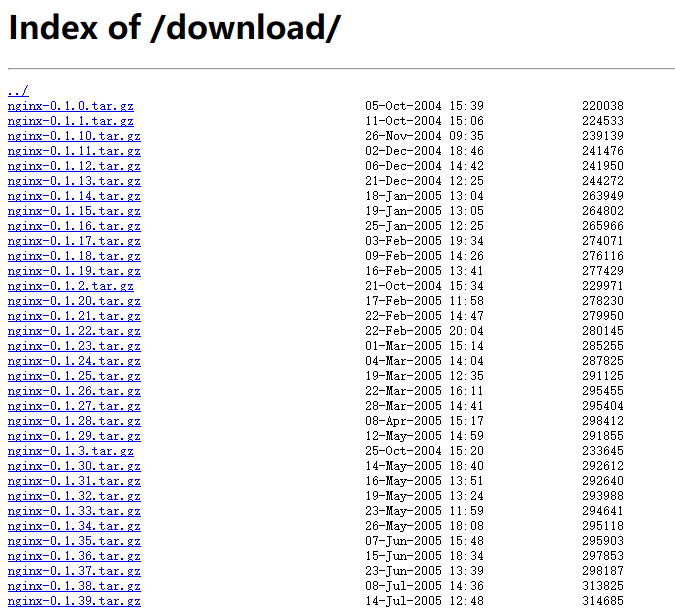The width and height of the screenshot is (675, 610).
Task: Click the nginx-0.1.15.tar.gz link
Action: pos(74,211)
